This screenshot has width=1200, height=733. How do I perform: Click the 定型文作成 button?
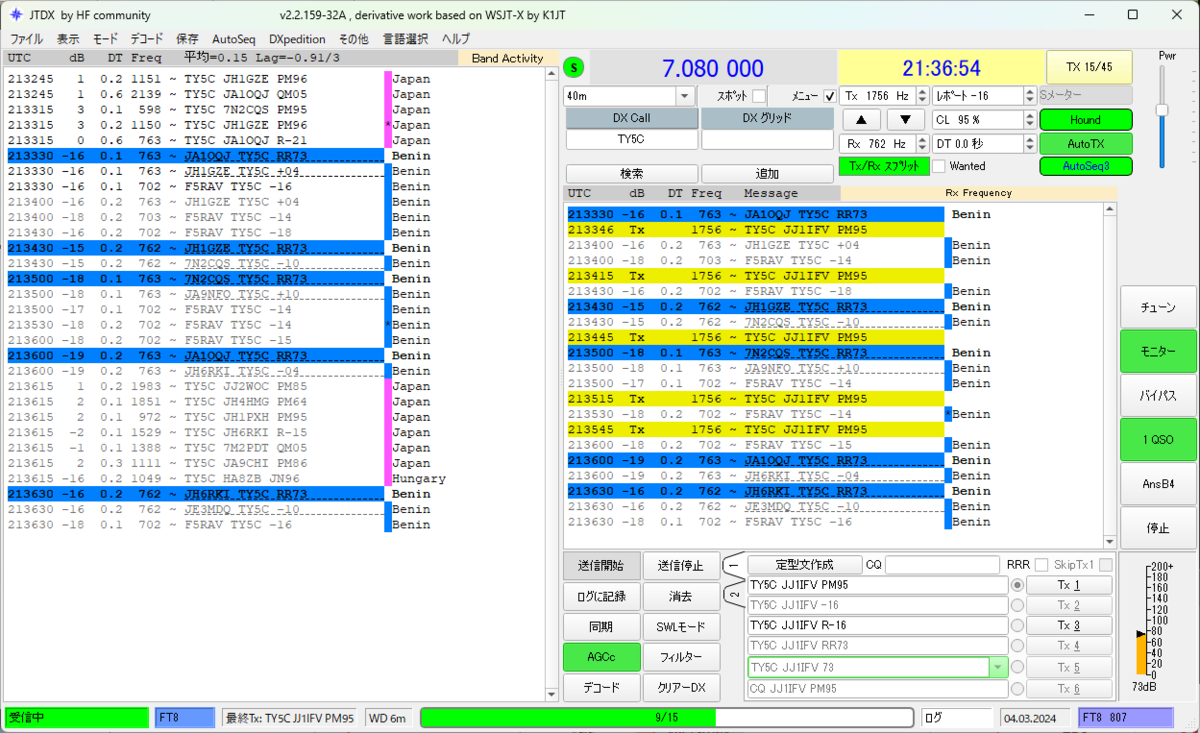point(805,565)
